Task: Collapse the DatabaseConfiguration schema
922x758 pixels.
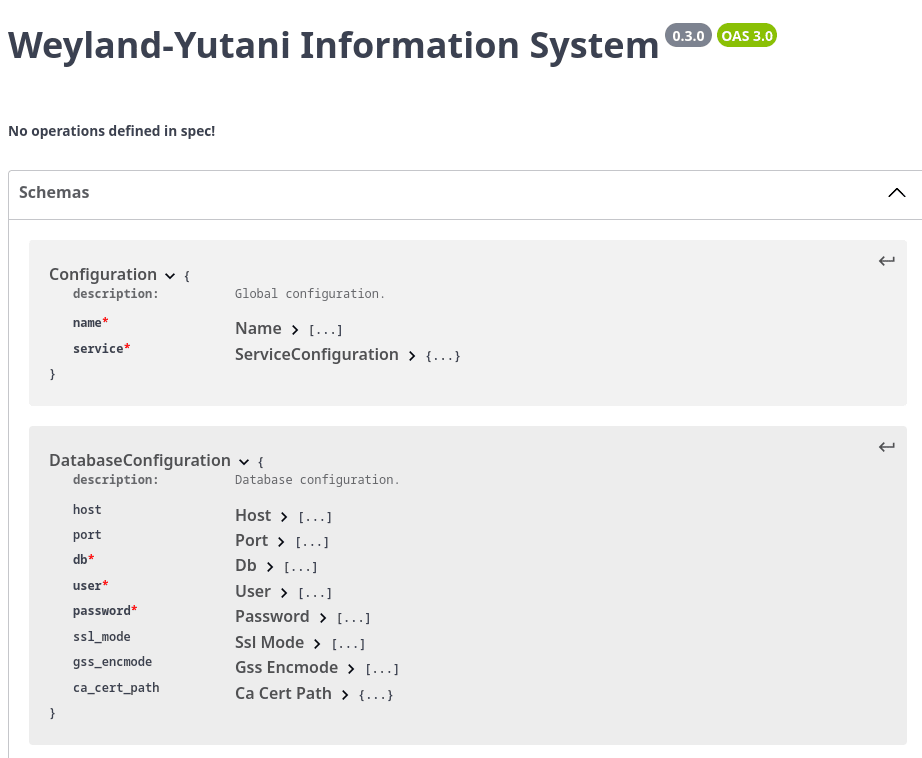Action: pos(244,461)
